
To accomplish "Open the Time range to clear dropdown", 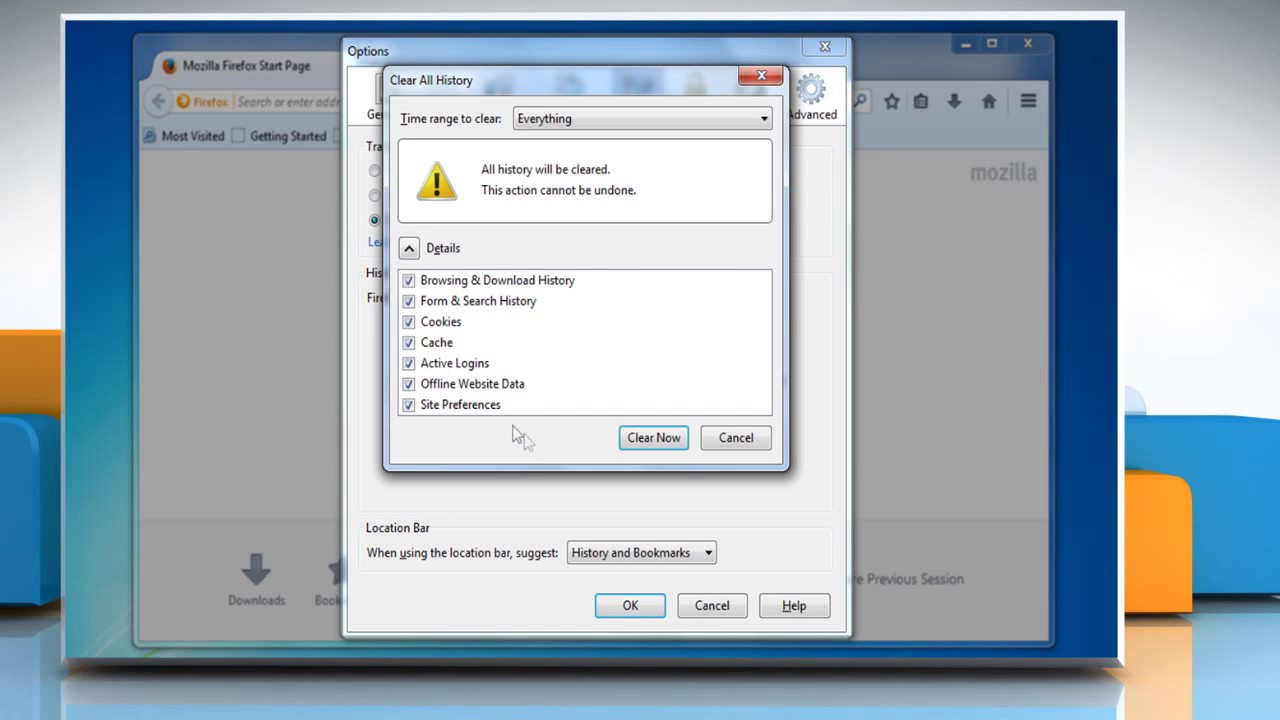I will pos(642,118).
